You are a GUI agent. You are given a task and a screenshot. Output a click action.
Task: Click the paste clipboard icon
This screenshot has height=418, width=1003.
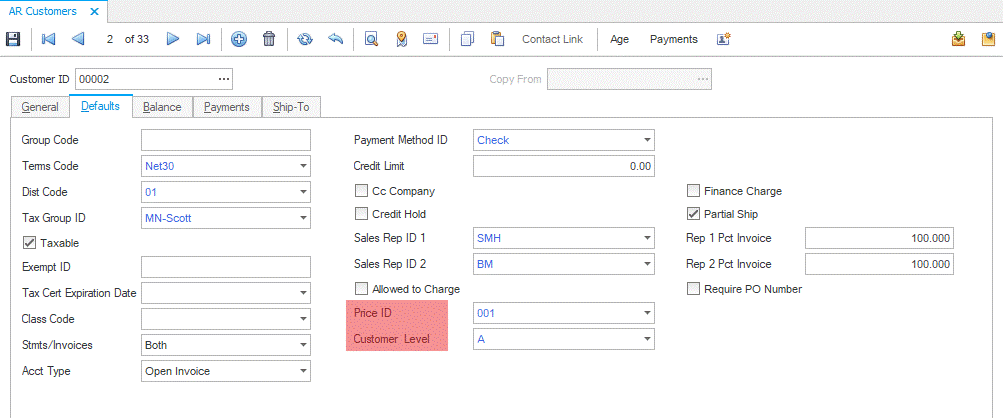click(x=497, y=39)
